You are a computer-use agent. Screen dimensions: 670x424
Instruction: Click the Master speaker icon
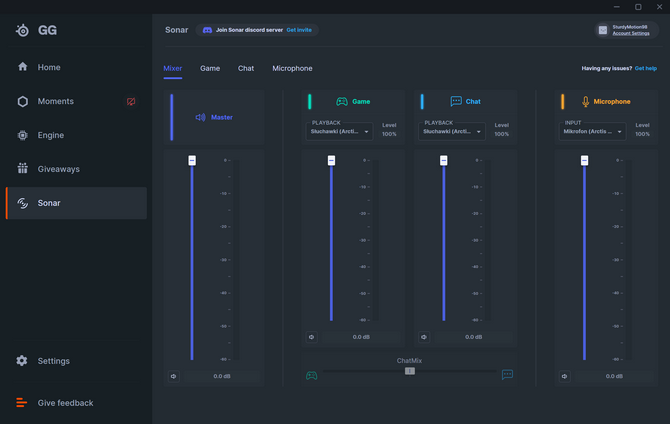[x=200, y=117]
